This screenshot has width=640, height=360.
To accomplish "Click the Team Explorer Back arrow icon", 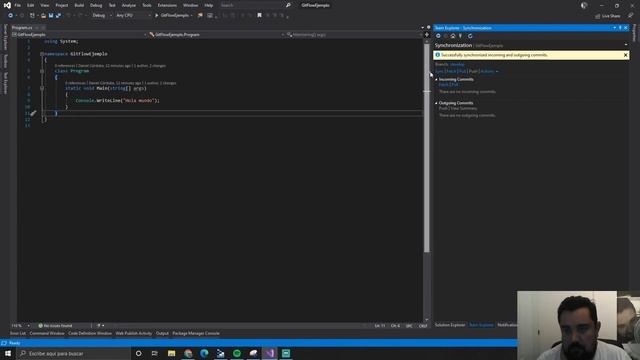I will pos(438,36).
